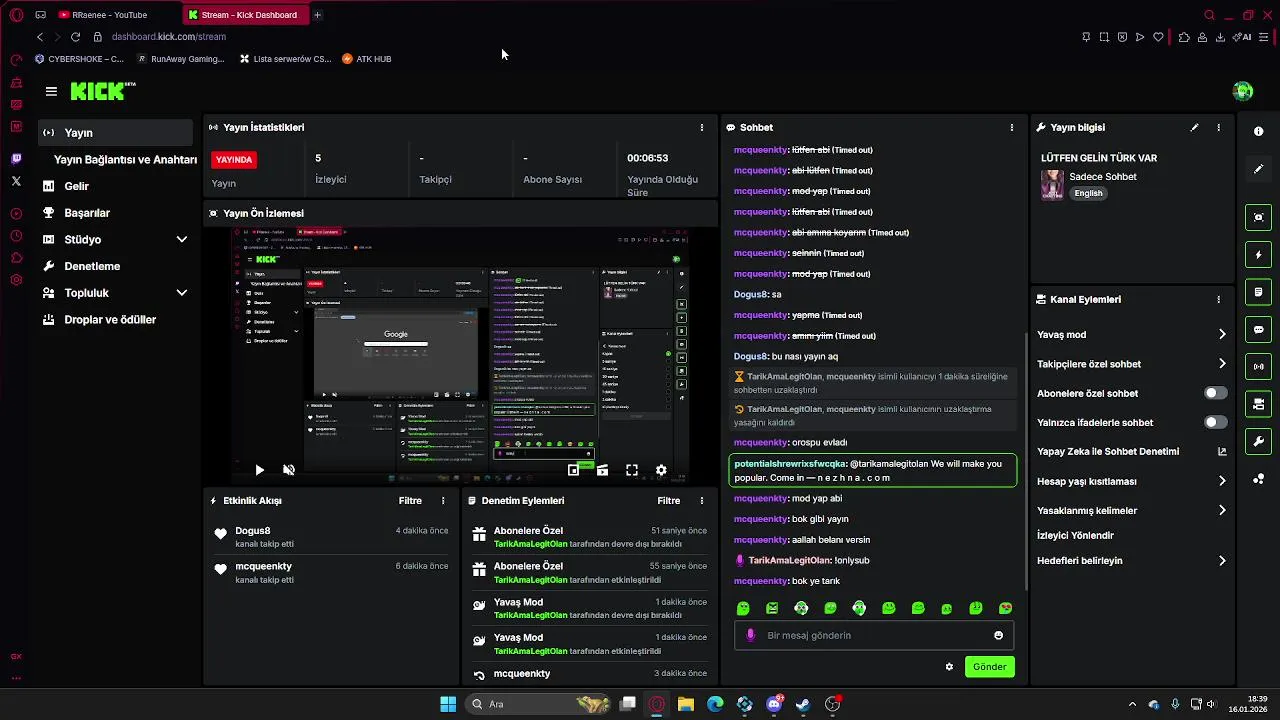
Task: Toggle Abonelere özel sohbet switch
Action: (1216, 393)
